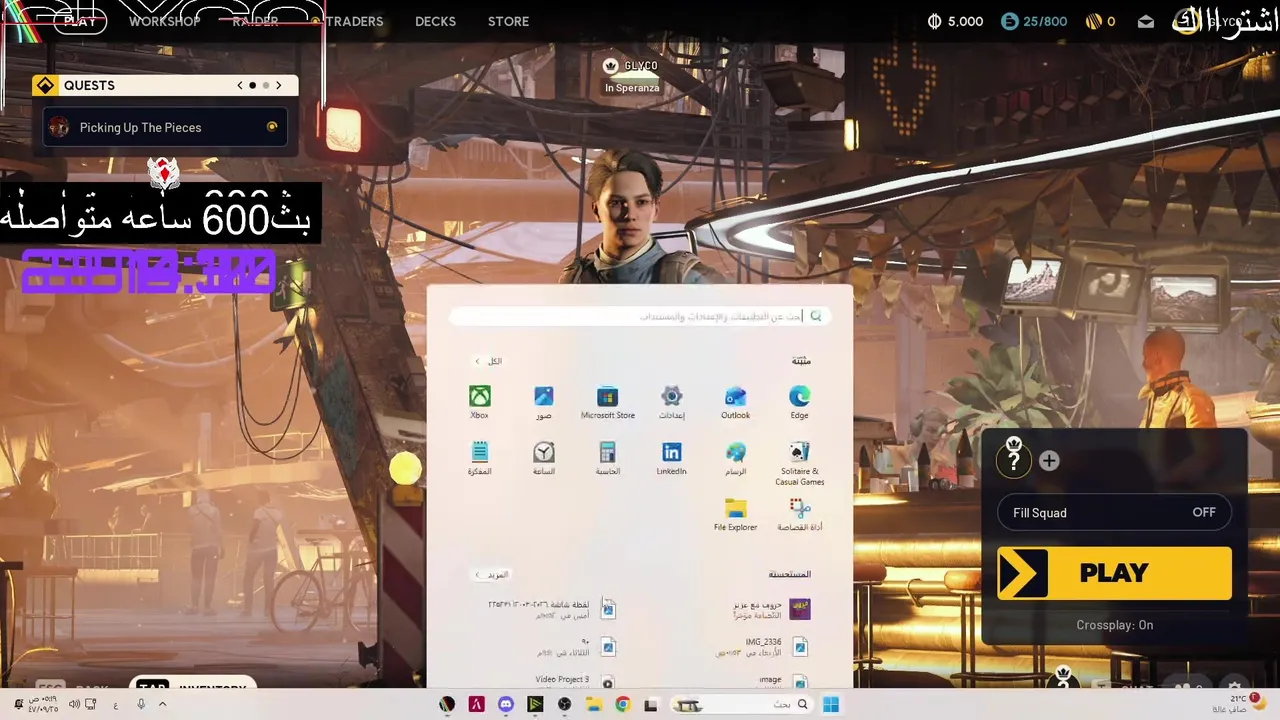Image resolution: width=1280 pixels, height=720 pixels.
Task: Open the taskbar File Explorer folder icon
Action: pyautogui.click(x=593, y=704)
